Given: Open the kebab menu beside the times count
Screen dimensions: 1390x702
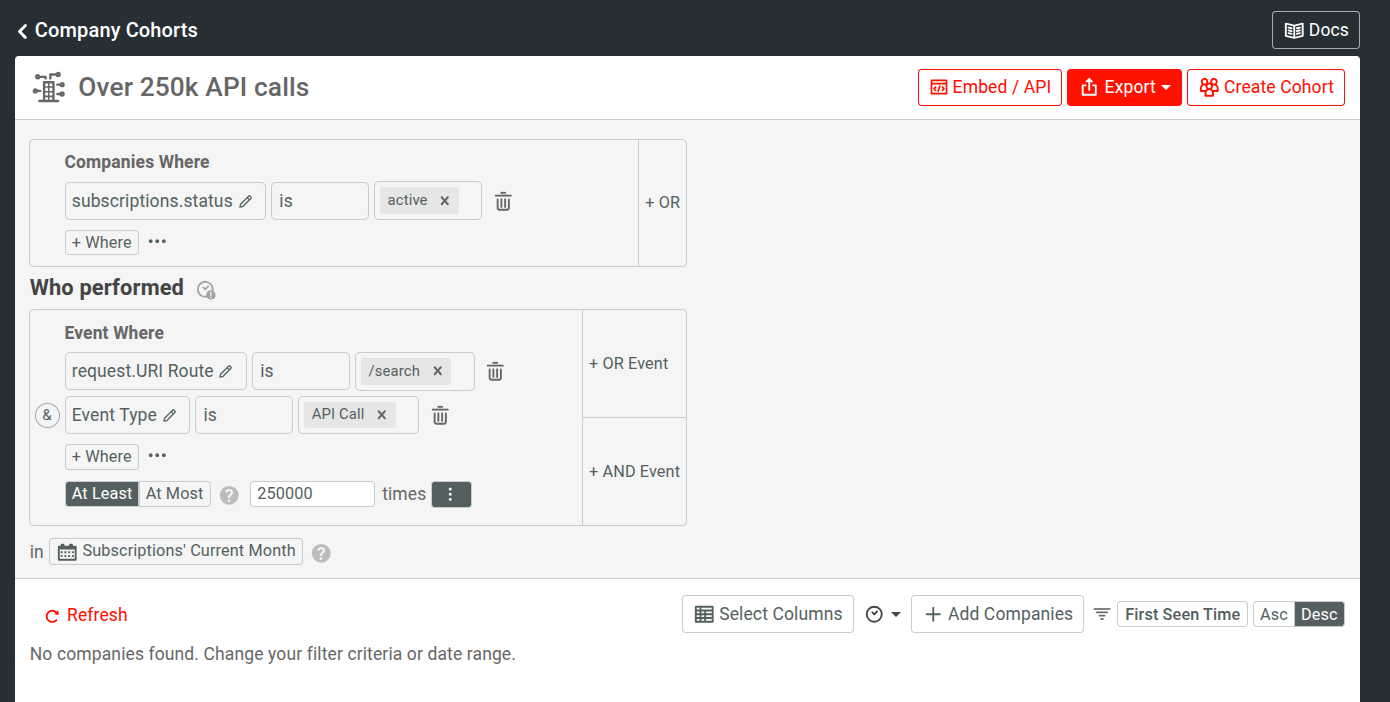Looking at the screenshot, I should click(x=451, y=493).
